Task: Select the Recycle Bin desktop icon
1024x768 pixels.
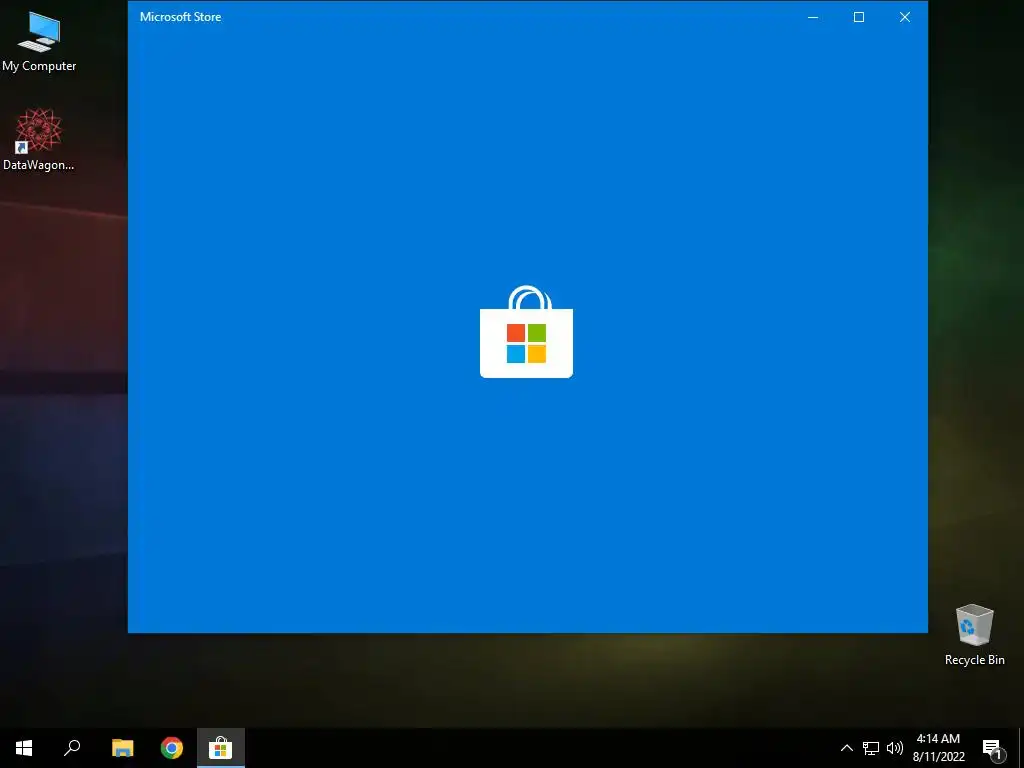Action: (x=974, y=635)
